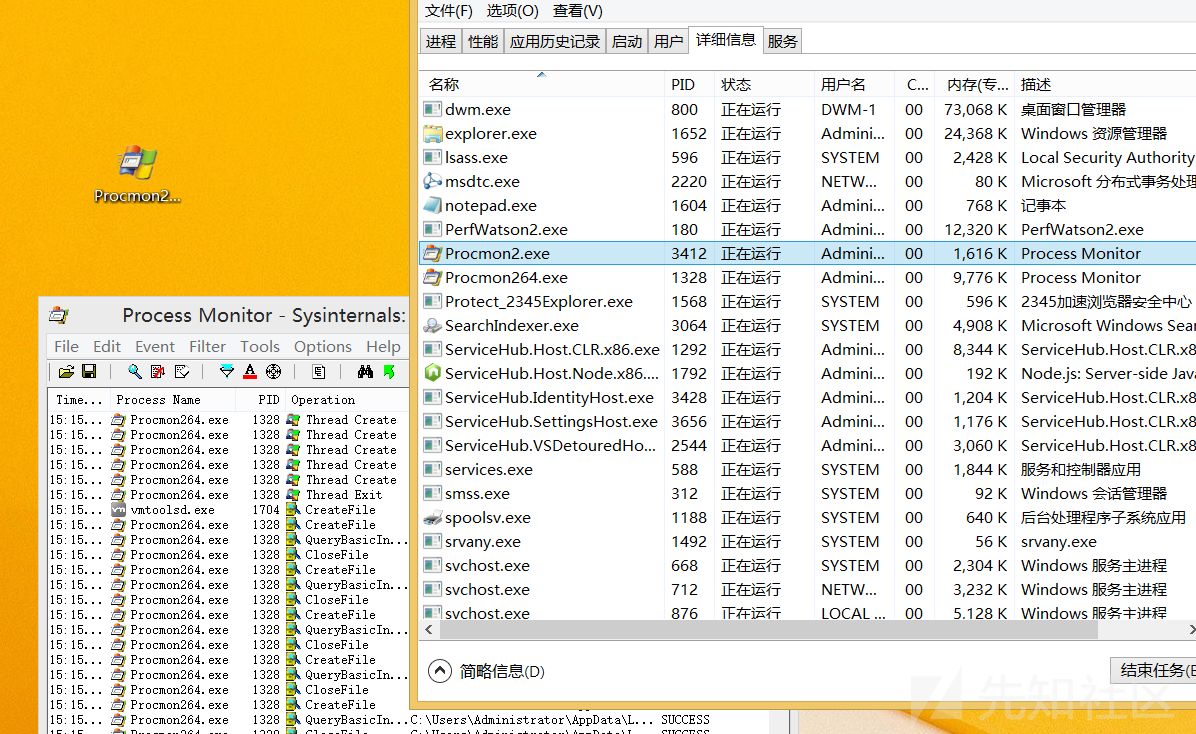Click the horizontal scrollbar left arrow

click(429, 629)
